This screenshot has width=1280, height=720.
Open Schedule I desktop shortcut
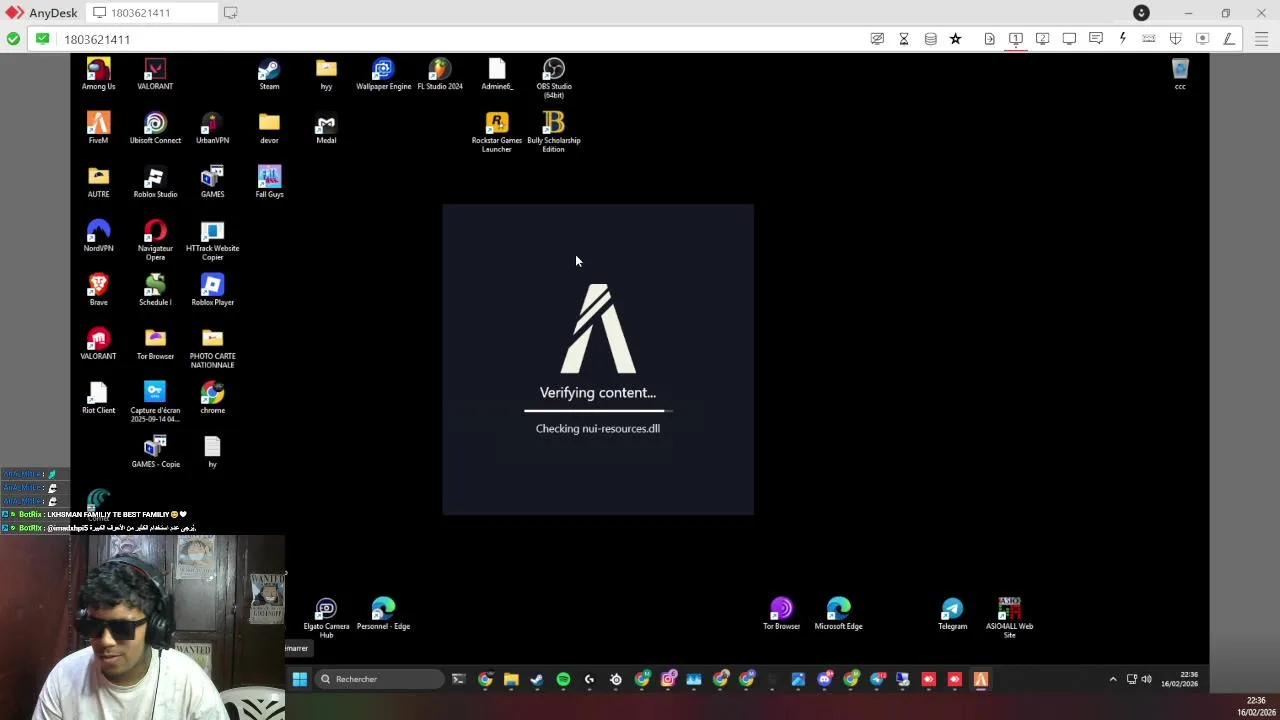click(155, 291)
